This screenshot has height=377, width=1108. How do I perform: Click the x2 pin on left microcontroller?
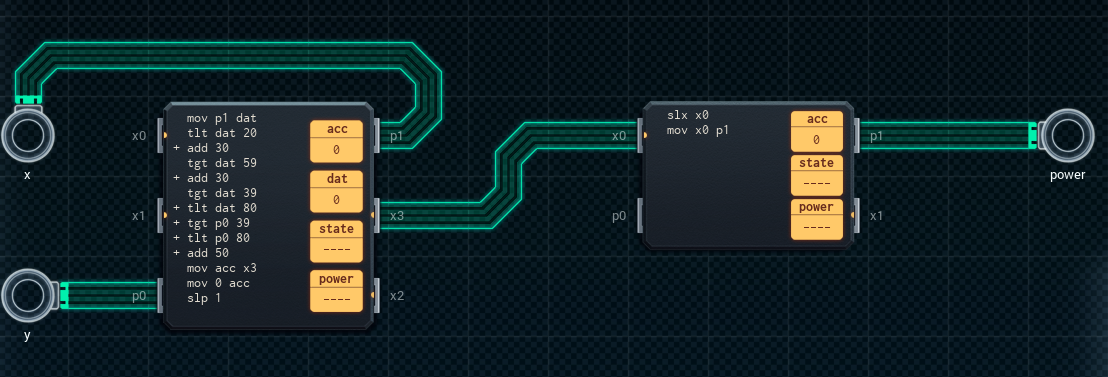click(377, 296)
